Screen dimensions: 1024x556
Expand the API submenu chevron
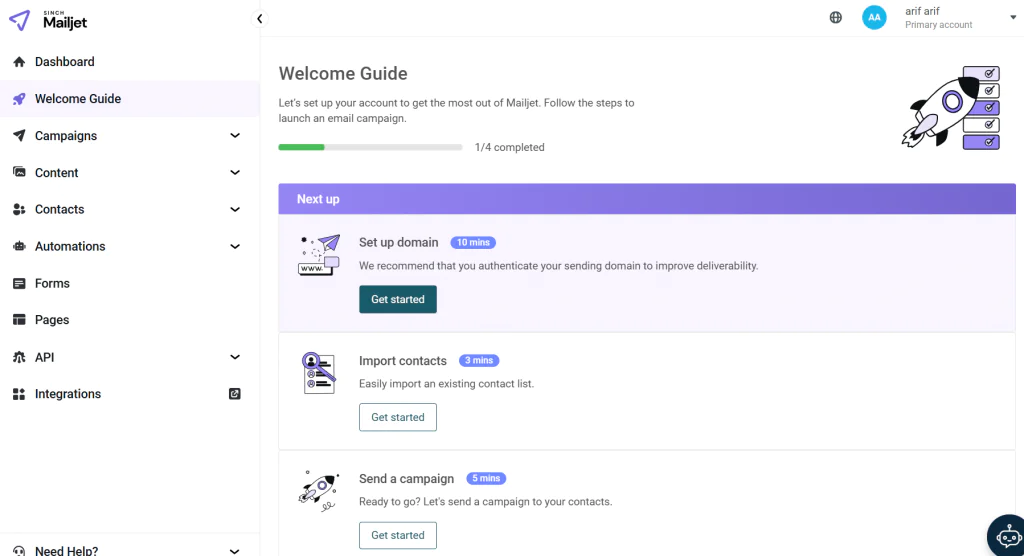pos(235,357)
